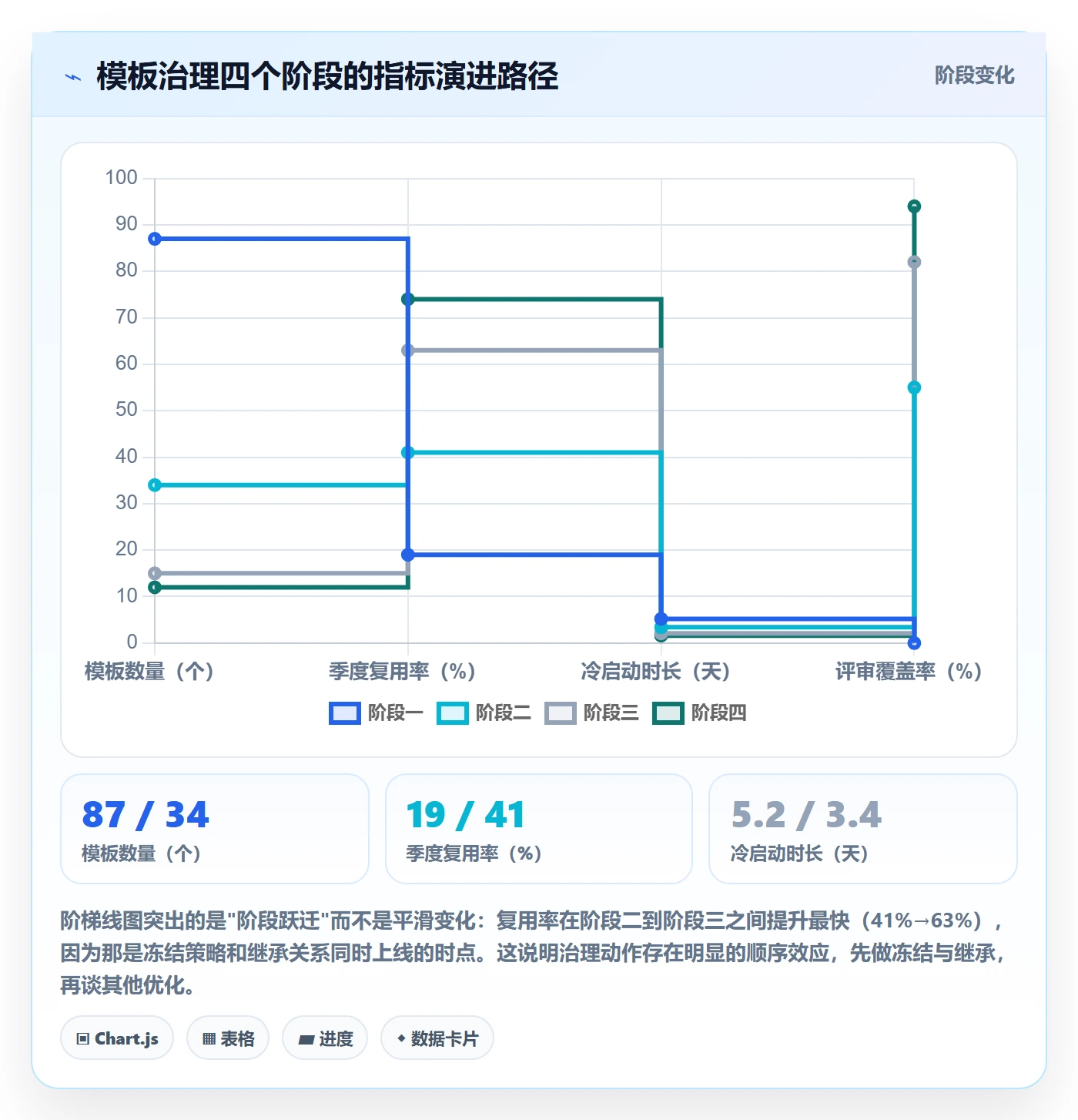Click the 冷启动时长（天） x-axis label
This screenshot has width=1078, height=1120.
pyautogui.click(x=656, y=672)
